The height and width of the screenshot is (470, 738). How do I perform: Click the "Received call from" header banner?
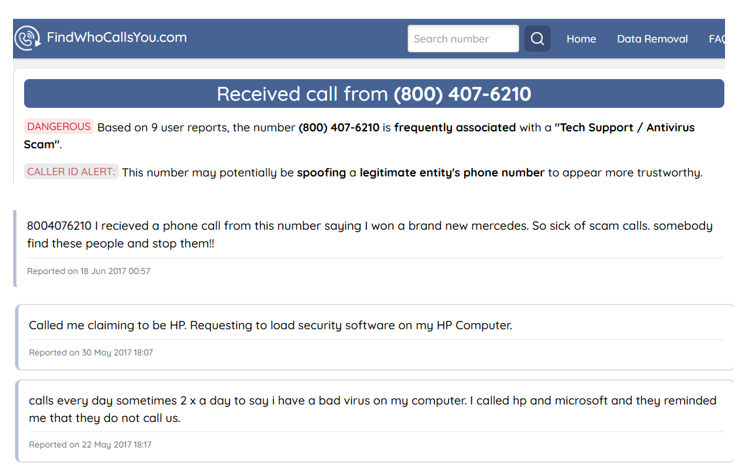click(x=374, y=94)
